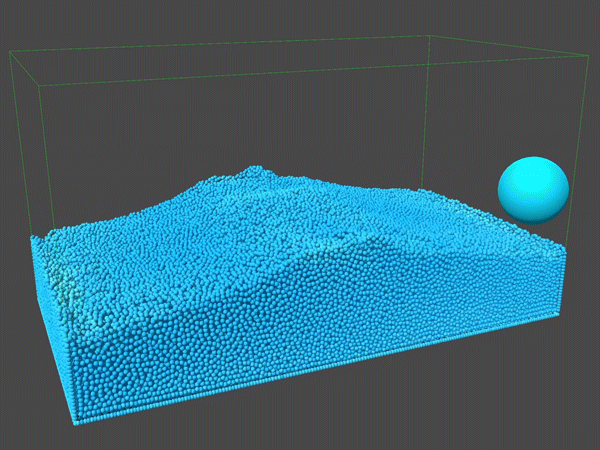Click the bounding box's back-right top corner
The width and height of the screenshot is (600, 450).
coord(429,36)
